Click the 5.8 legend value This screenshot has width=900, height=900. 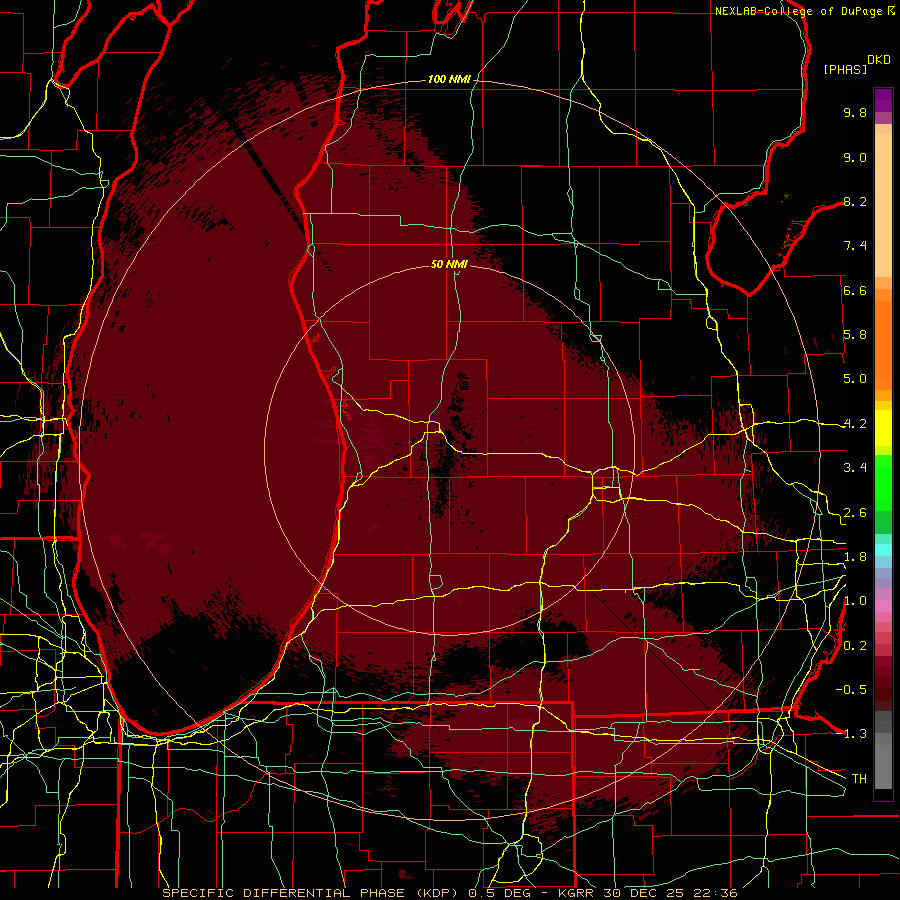855,335
